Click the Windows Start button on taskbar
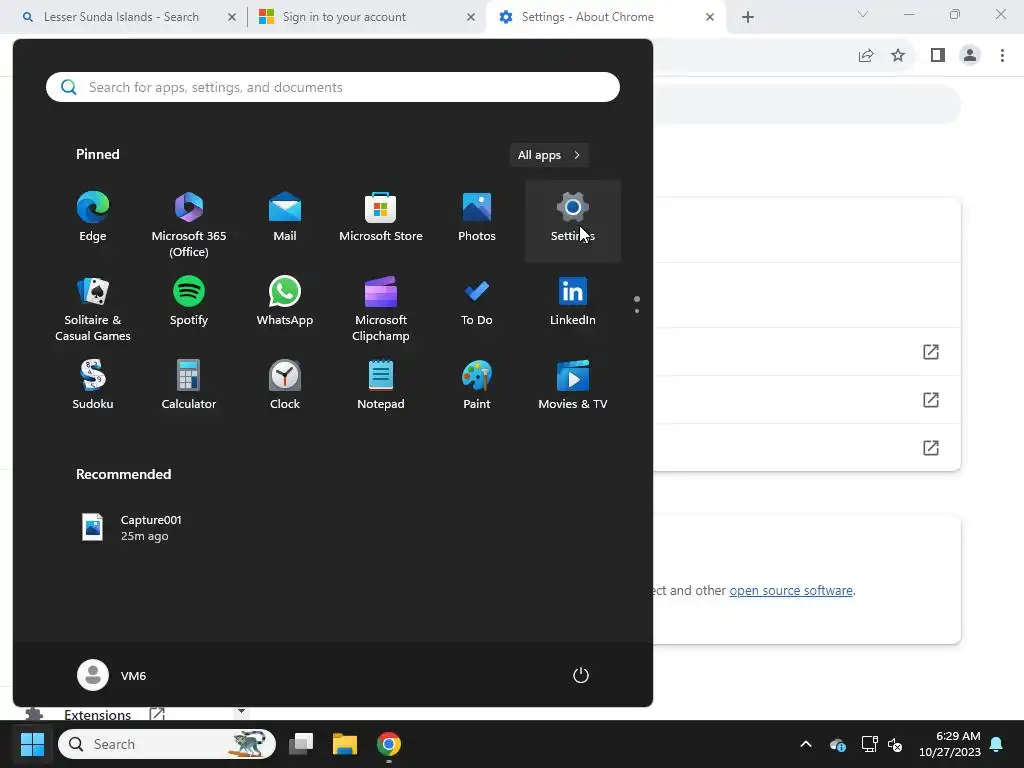Viewport: 1024px width, 768px height. [32, 744]
